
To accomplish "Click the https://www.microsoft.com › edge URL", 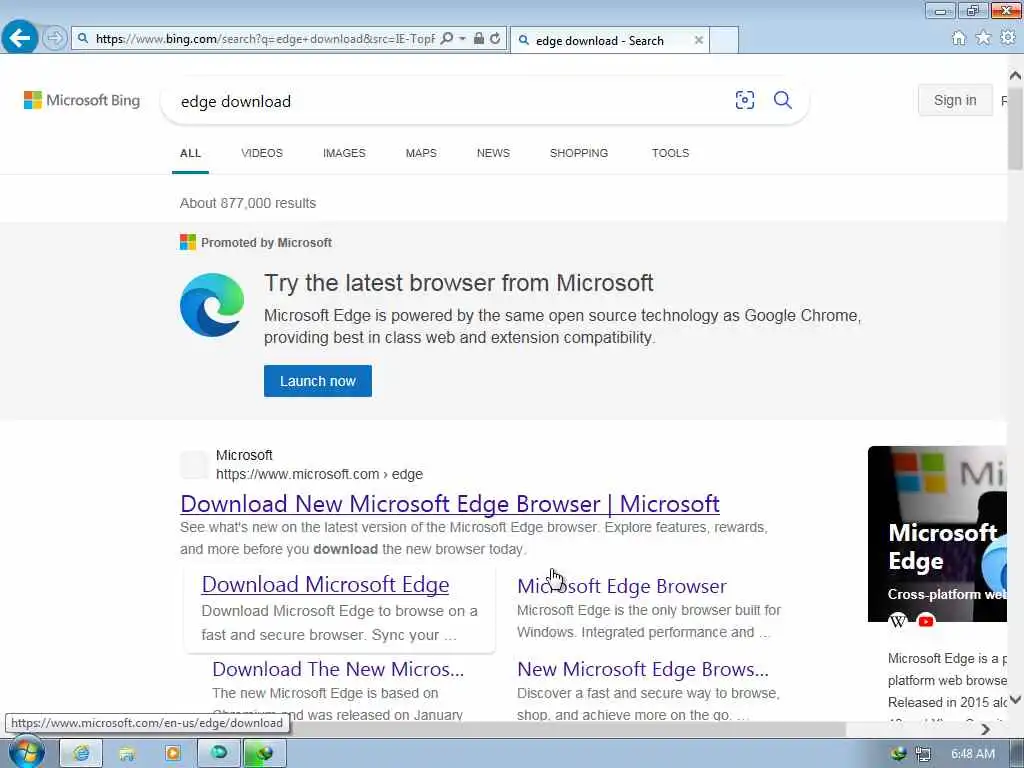I will (319, 474).
